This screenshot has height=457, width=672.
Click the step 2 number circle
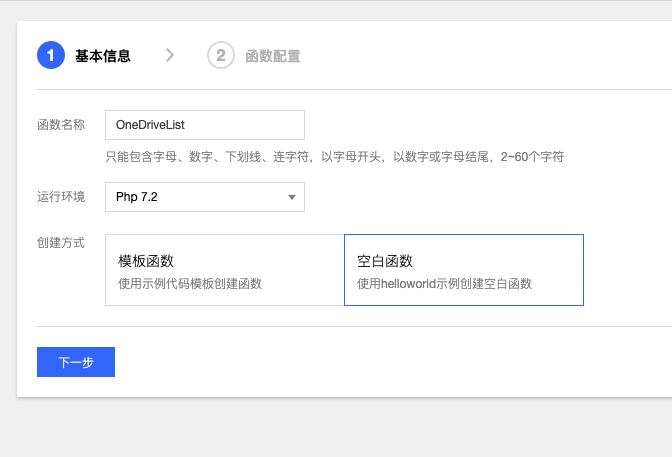pyautogui.click(x=221, y=56)
